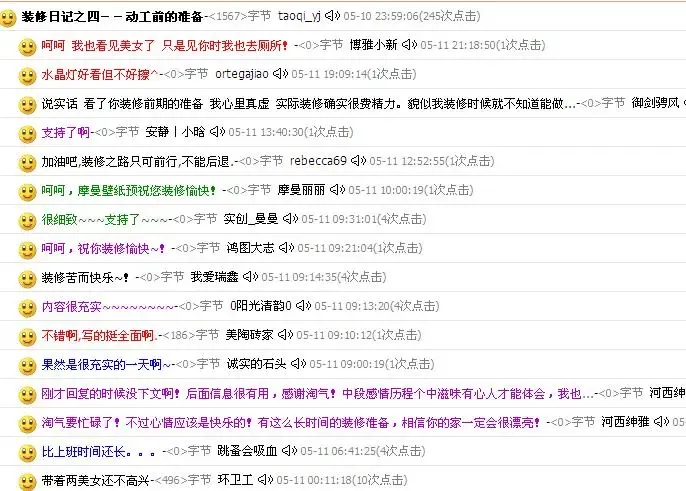686x491 pixels.
Task: Click smiley icon beside 淘气要忙碌了
Action: [x=27, y=424]
